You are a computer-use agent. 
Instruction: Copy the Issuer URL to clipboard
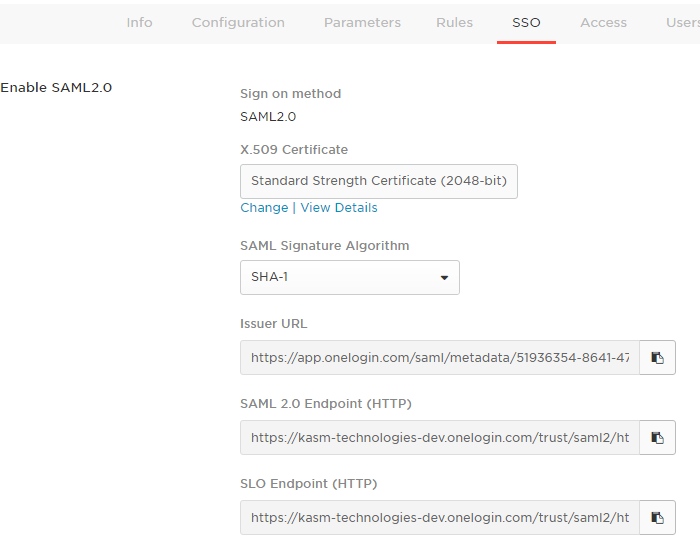[657, 358]
